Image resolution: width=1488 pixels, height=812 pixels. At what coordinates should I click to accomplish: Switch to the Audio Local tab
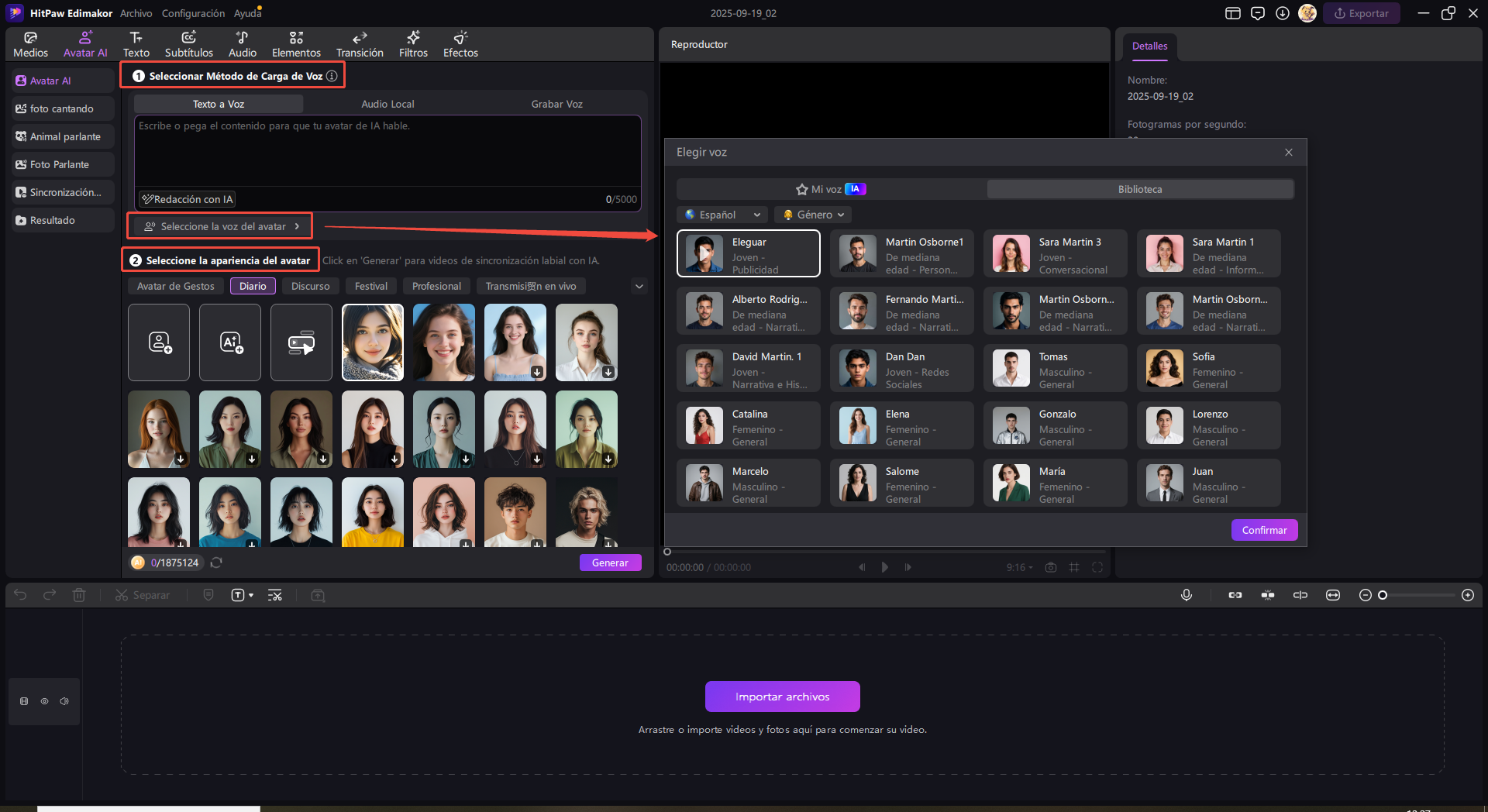[387, 104]
